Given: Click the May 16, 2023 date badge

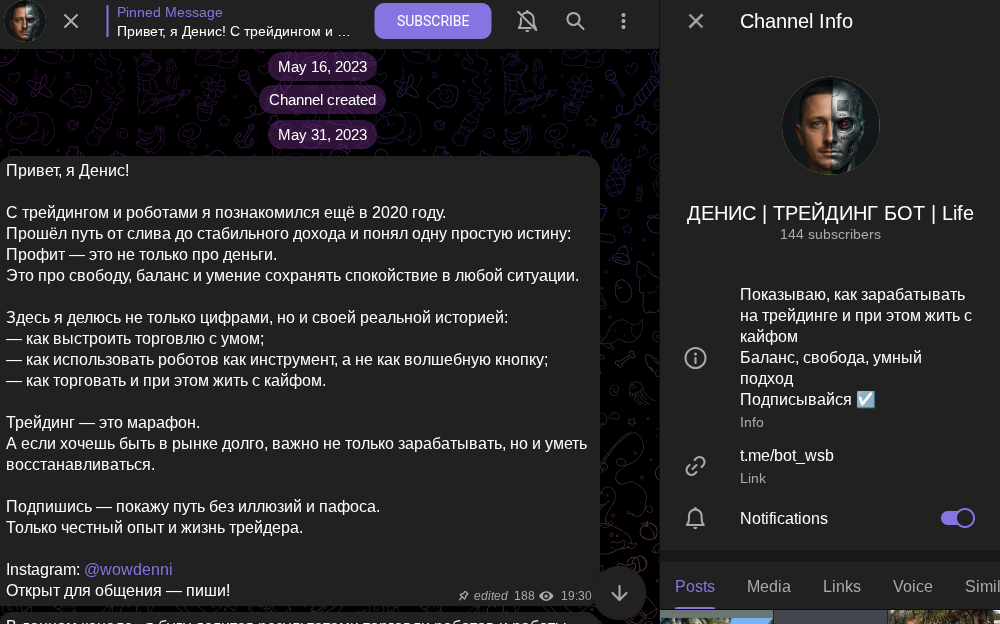Looking at the screenshot, I should tap(322, 67).
